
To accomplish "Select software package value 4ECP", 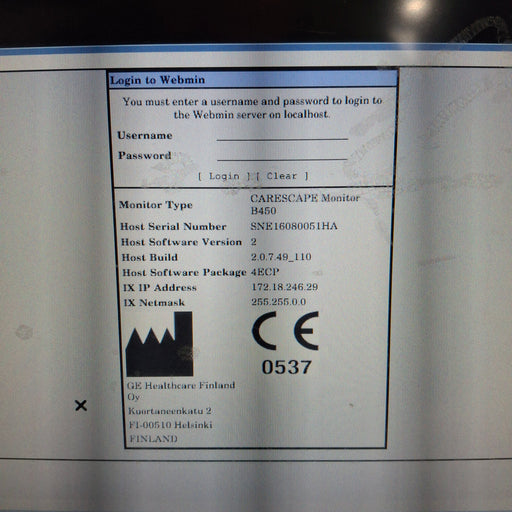I will click(265, 272).
